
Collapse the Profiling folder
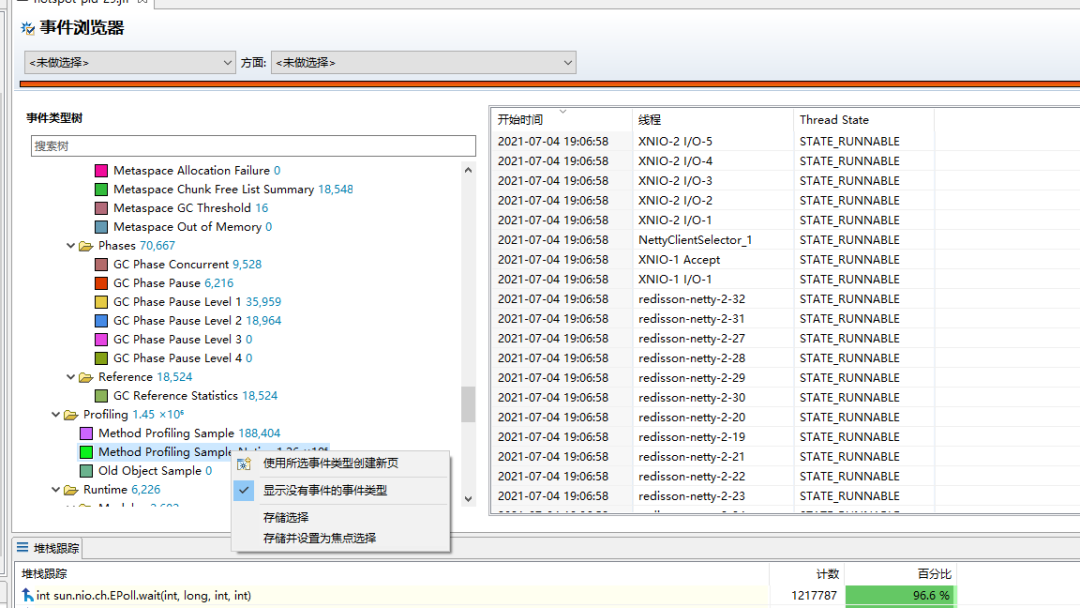56,415
